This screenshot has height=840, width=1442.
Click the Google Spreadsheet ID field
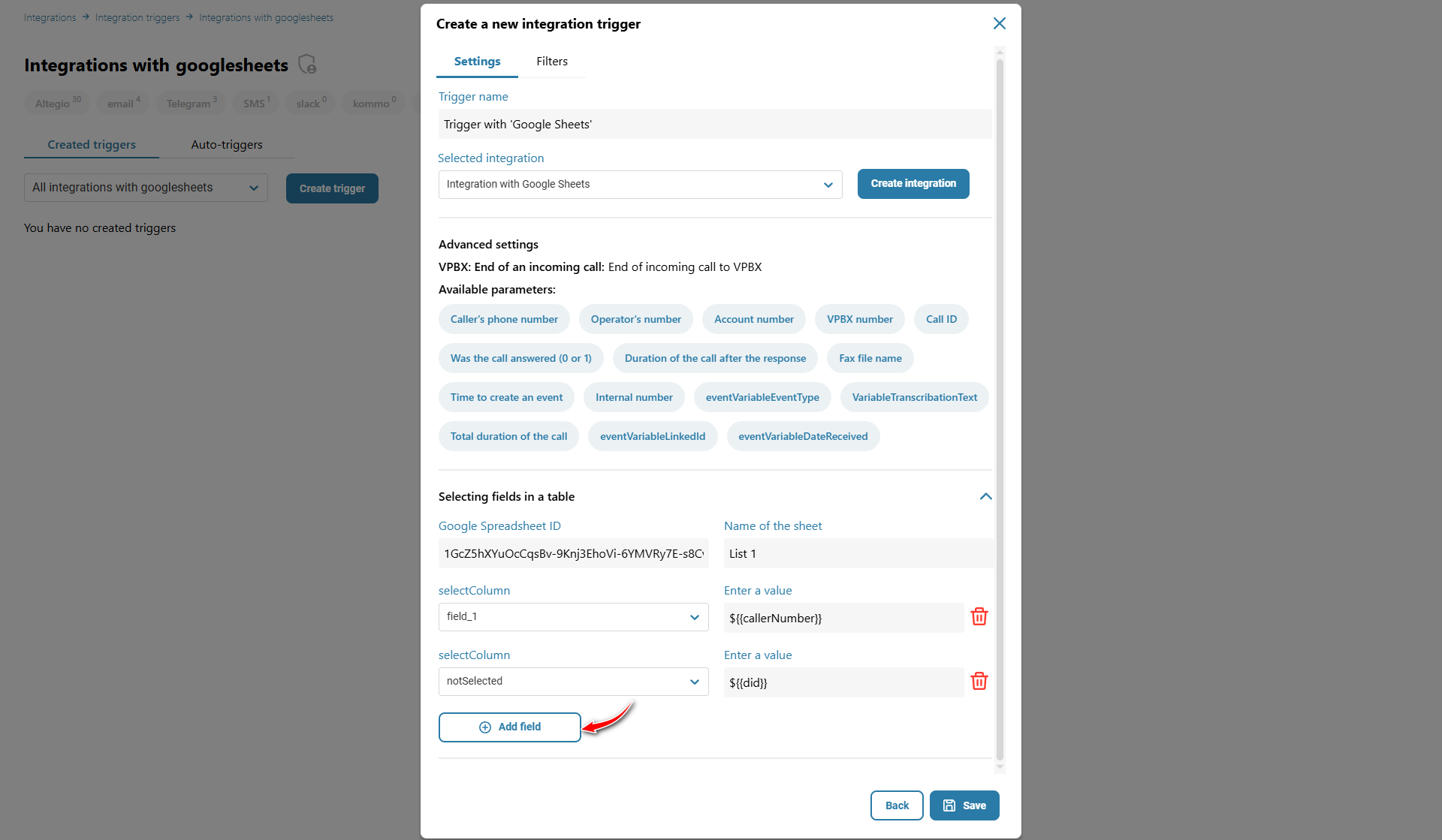(573, 554)
